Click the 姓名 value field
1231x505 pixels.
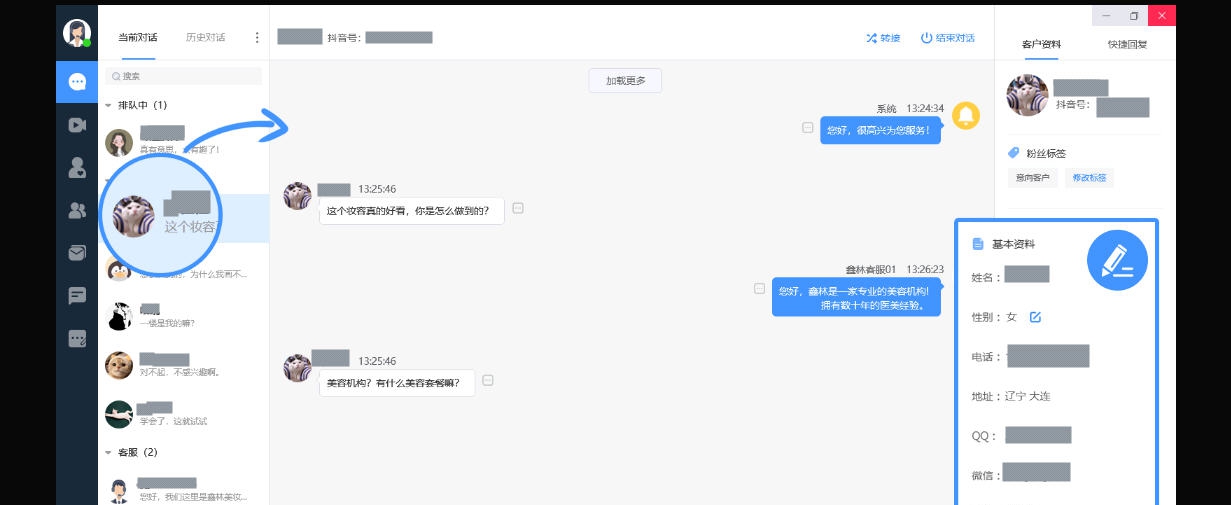click(1027, 275)
